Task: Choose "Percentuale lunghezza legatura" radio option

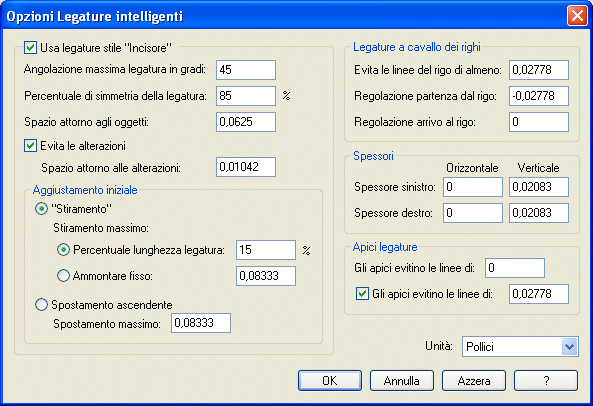Action: (x=63, y=250)
